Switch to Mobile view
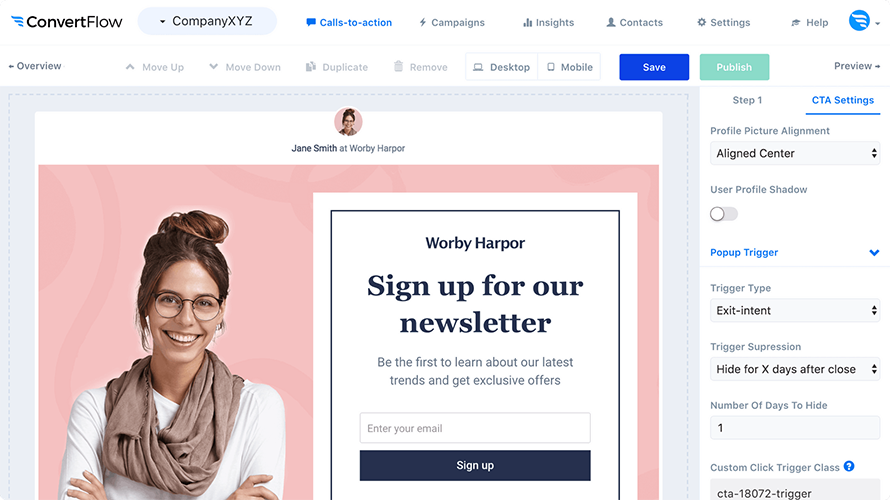890x500 pixels. [x=569, y=67]
